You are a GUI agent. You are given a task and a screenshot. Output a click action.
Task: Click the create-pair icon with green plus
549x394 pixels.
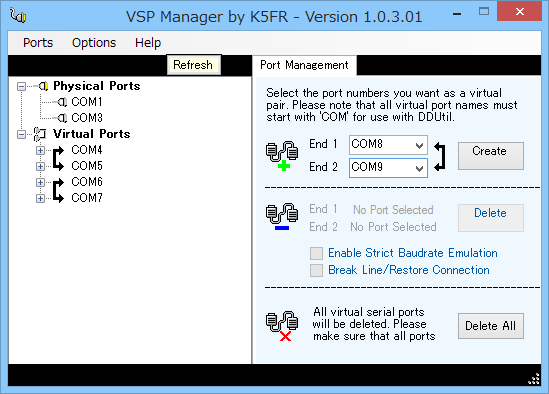pyautogui.click(x=282, y=155)
